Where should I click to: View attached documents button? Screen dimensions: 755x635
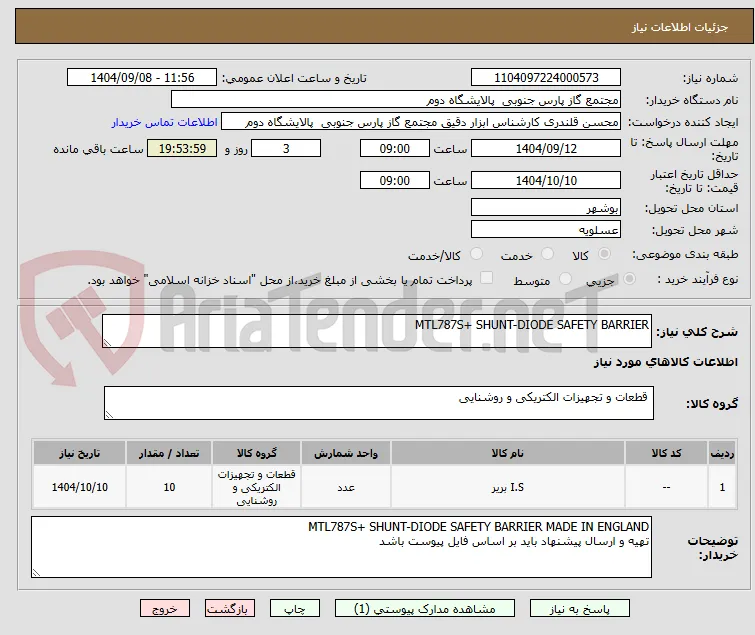click(x=425, y=609)
